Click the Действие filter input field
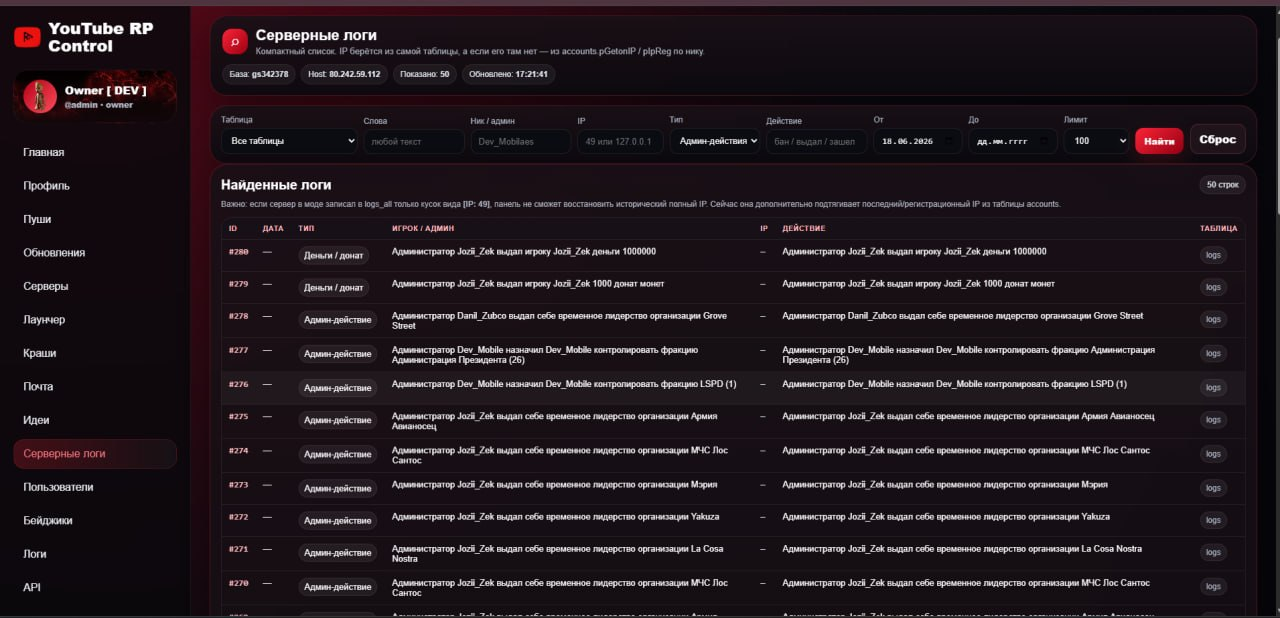1280x618 pixels. 816,142
